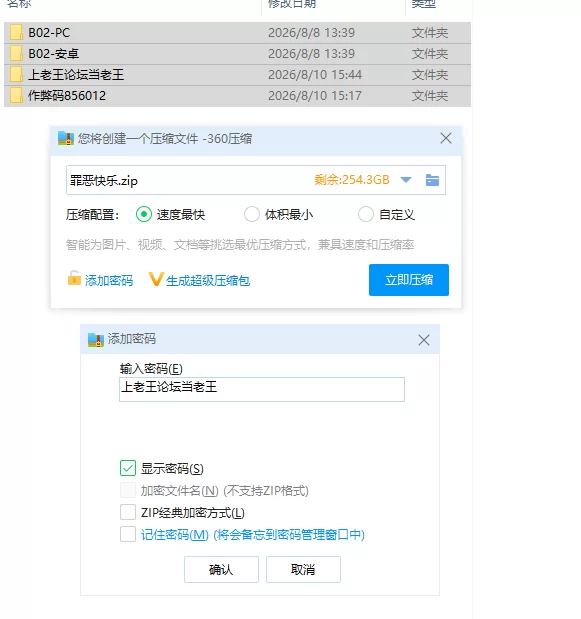Click the 显示密码(S) label text
The width and height of the screenshot is (581, 619).
coord(172,469)
